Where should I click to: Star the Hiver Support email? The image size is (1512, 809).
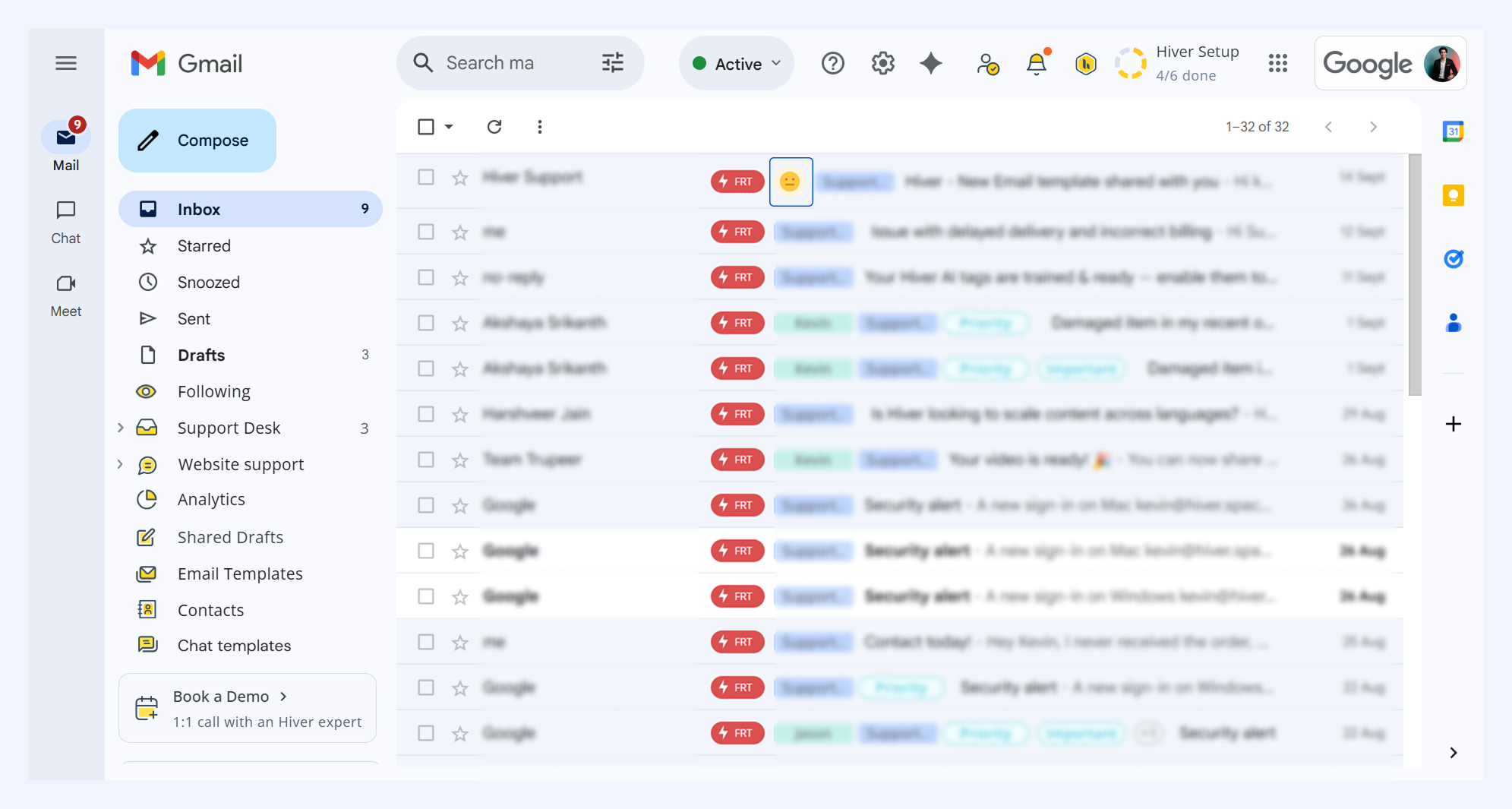tap(460, 178)
